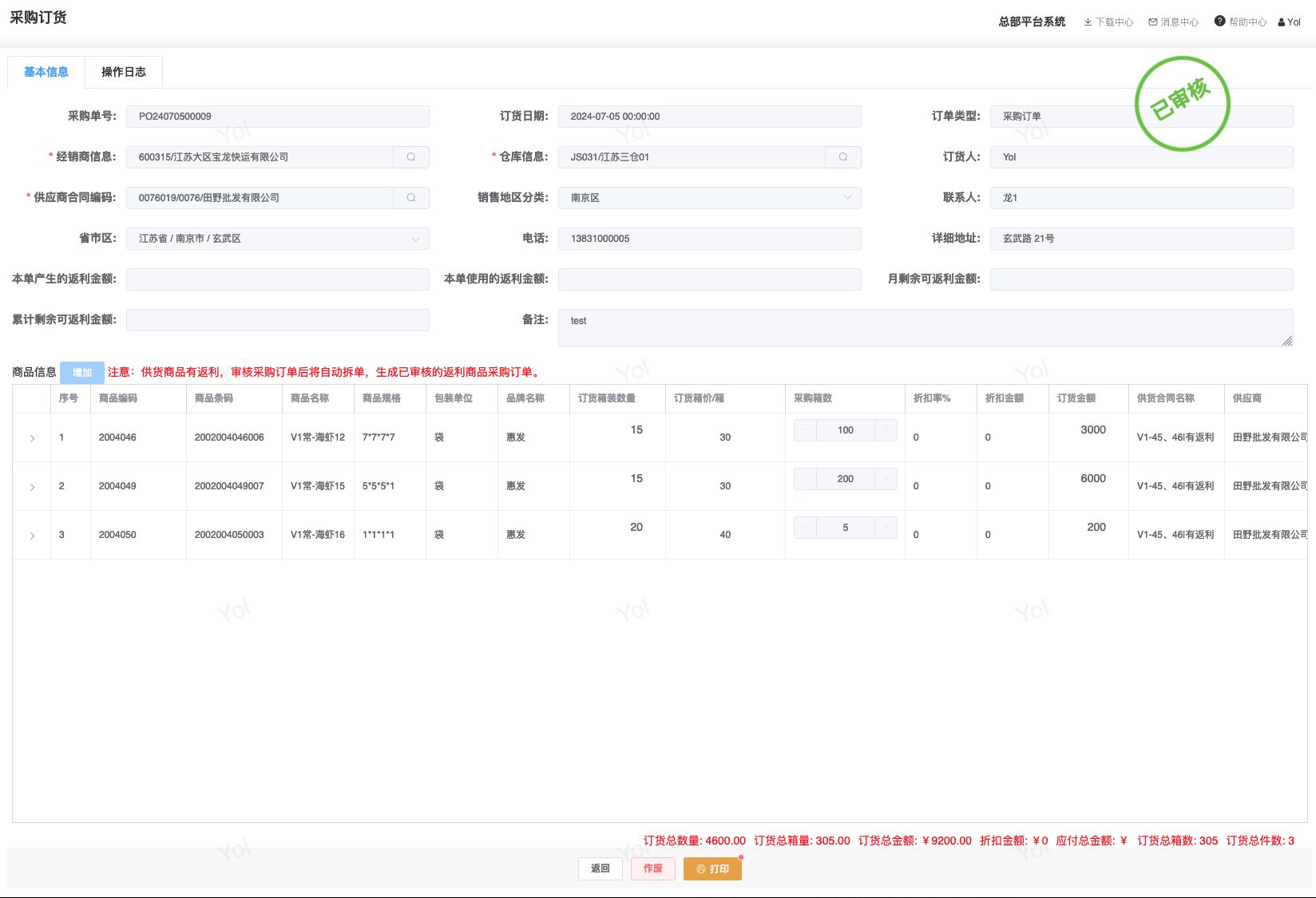Viewport: 1316px width, 898px height.
Task: Expand row 3 for product 2004050
Action: [32, 536]
